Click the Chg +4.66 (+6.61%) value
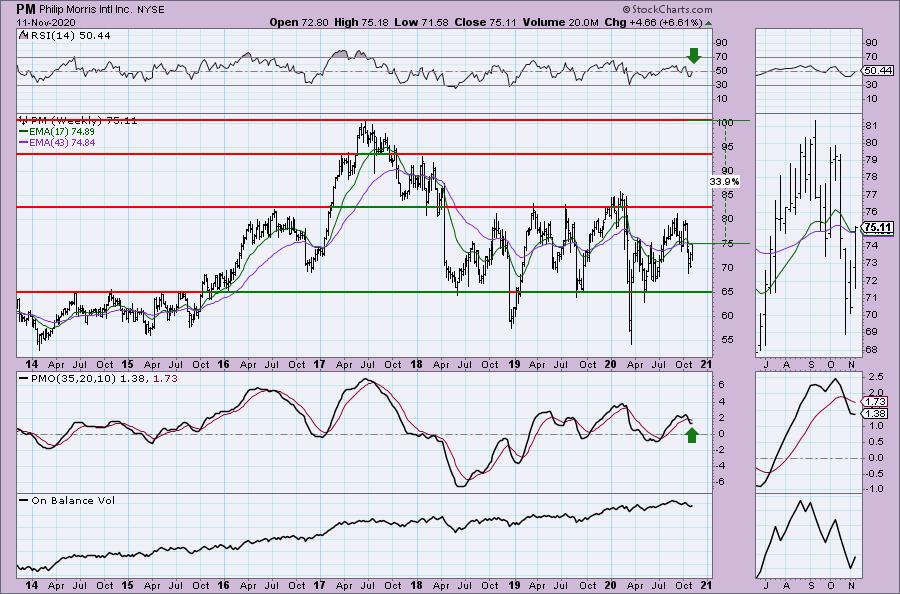This screenshot has height=594, width=900. [x=654, y=22]
